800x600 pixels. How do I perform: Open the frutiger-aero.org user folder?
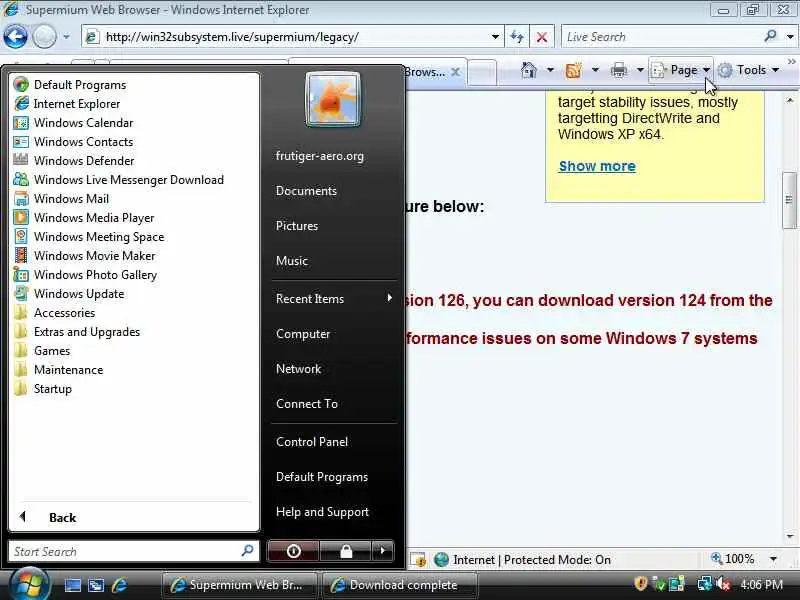pyautogui.click(x=320, y=156)
